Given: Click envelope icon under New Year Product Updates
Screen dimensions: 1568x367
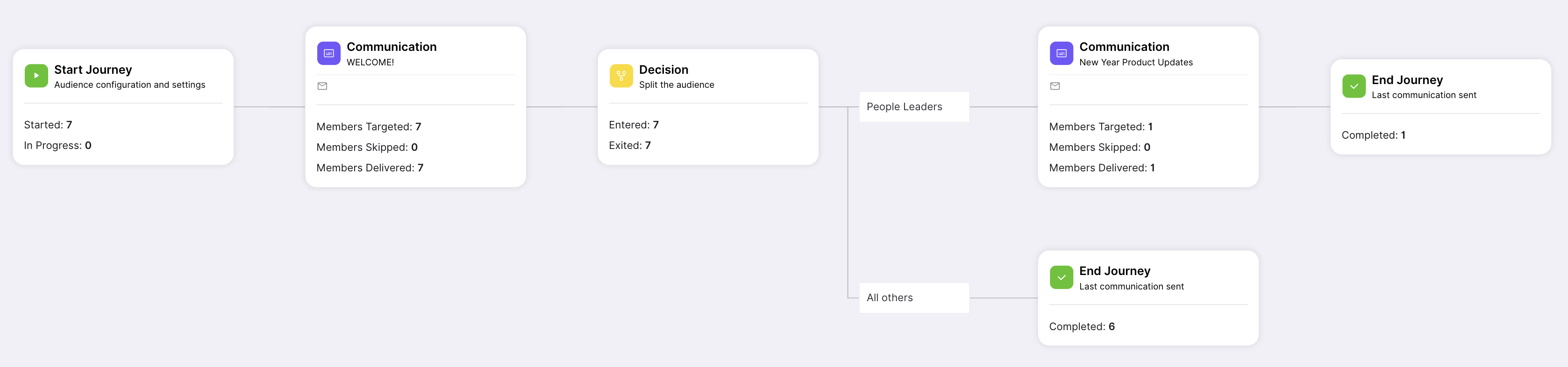Looking at the screenshot, I should tap(1055, 86).
